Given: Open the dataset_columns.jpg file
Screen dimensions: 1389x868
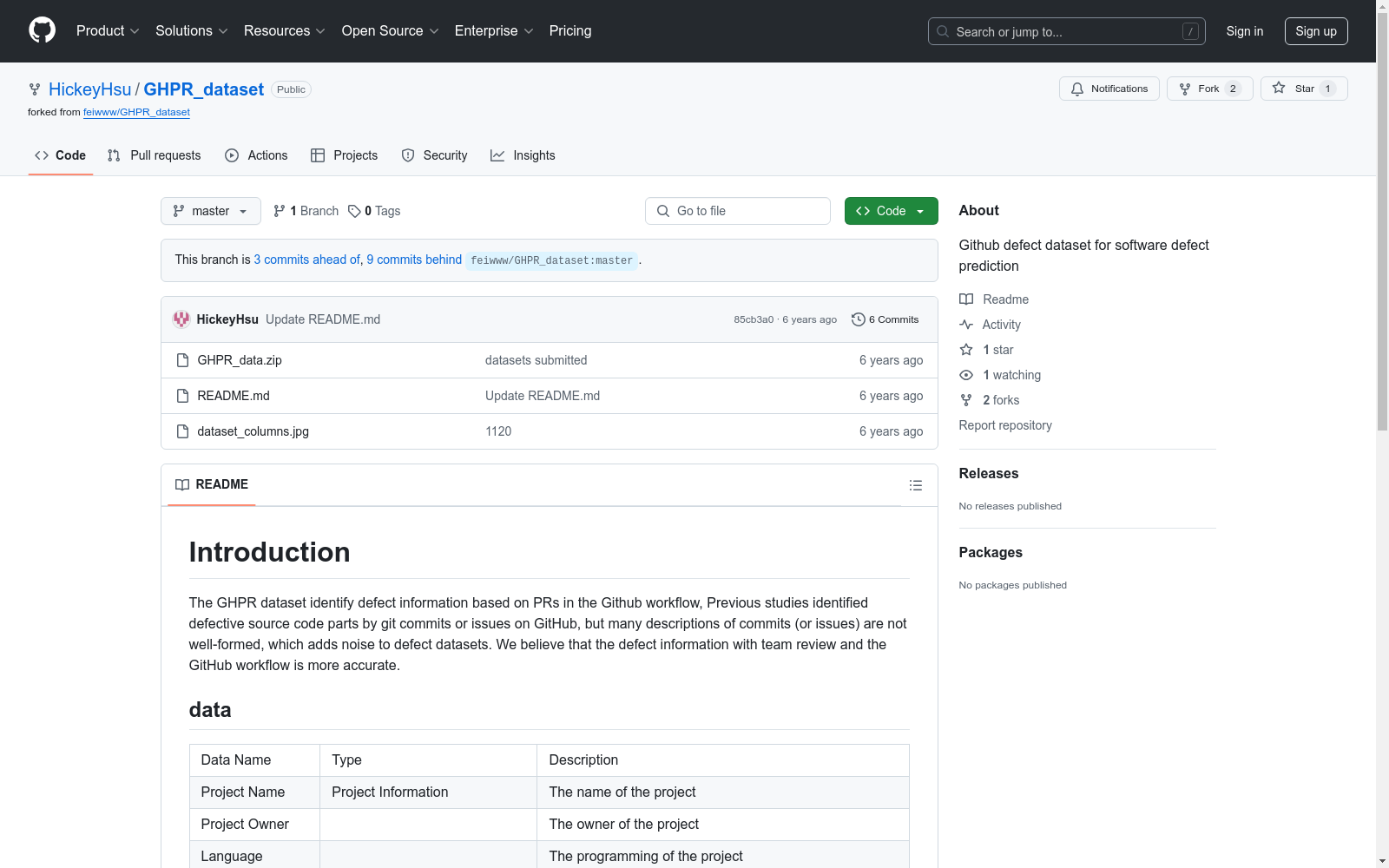Looking at the screenshot, I should coord(253,431).
